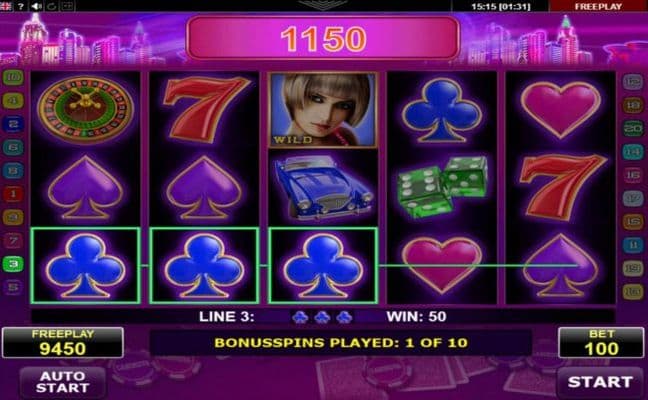Screen dimensions: 648x400
Task: Select the blue payline 2 marker
Action: (x=13, y=124)
